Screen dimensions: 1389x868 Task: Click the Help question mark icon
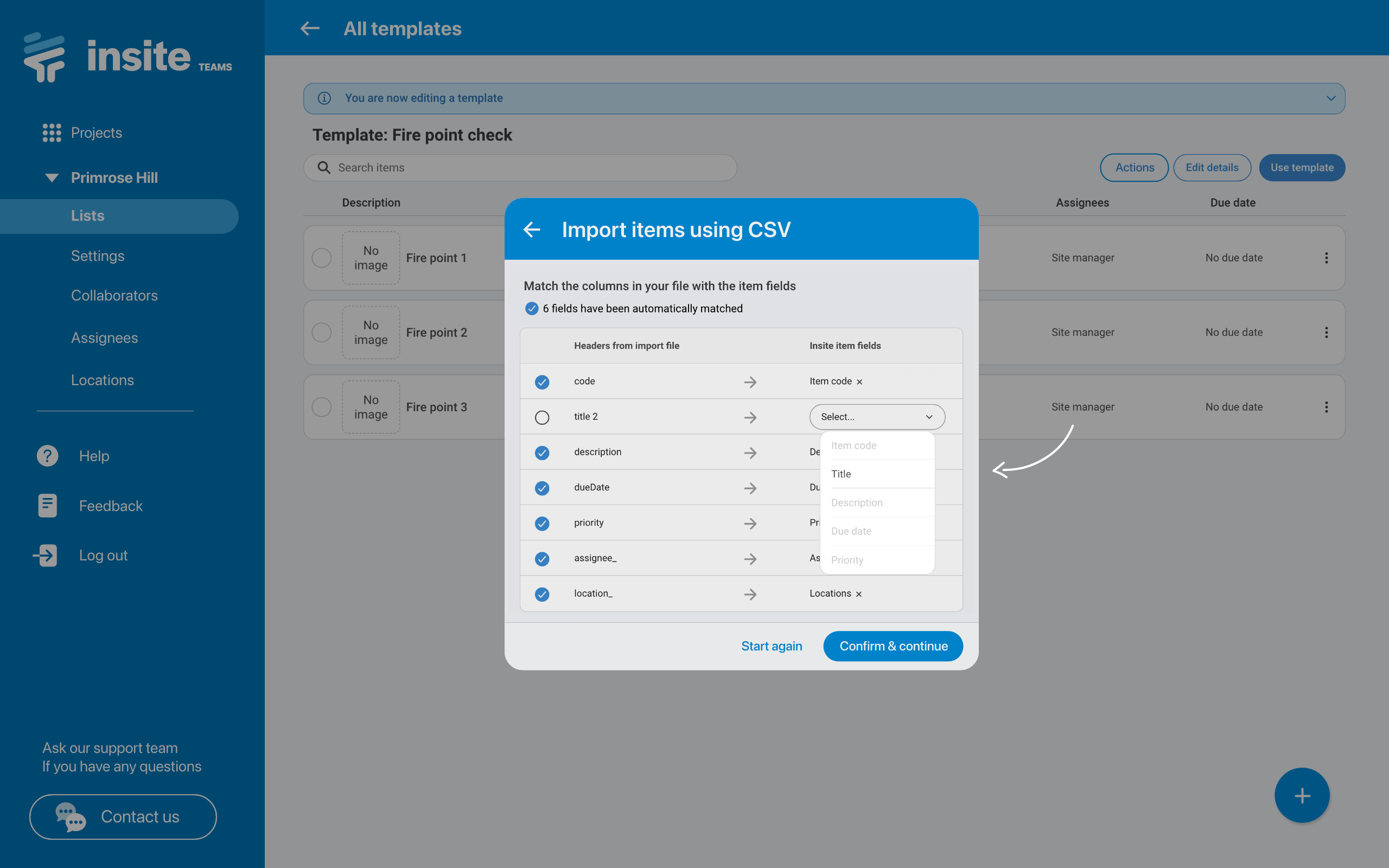point(48,456)
